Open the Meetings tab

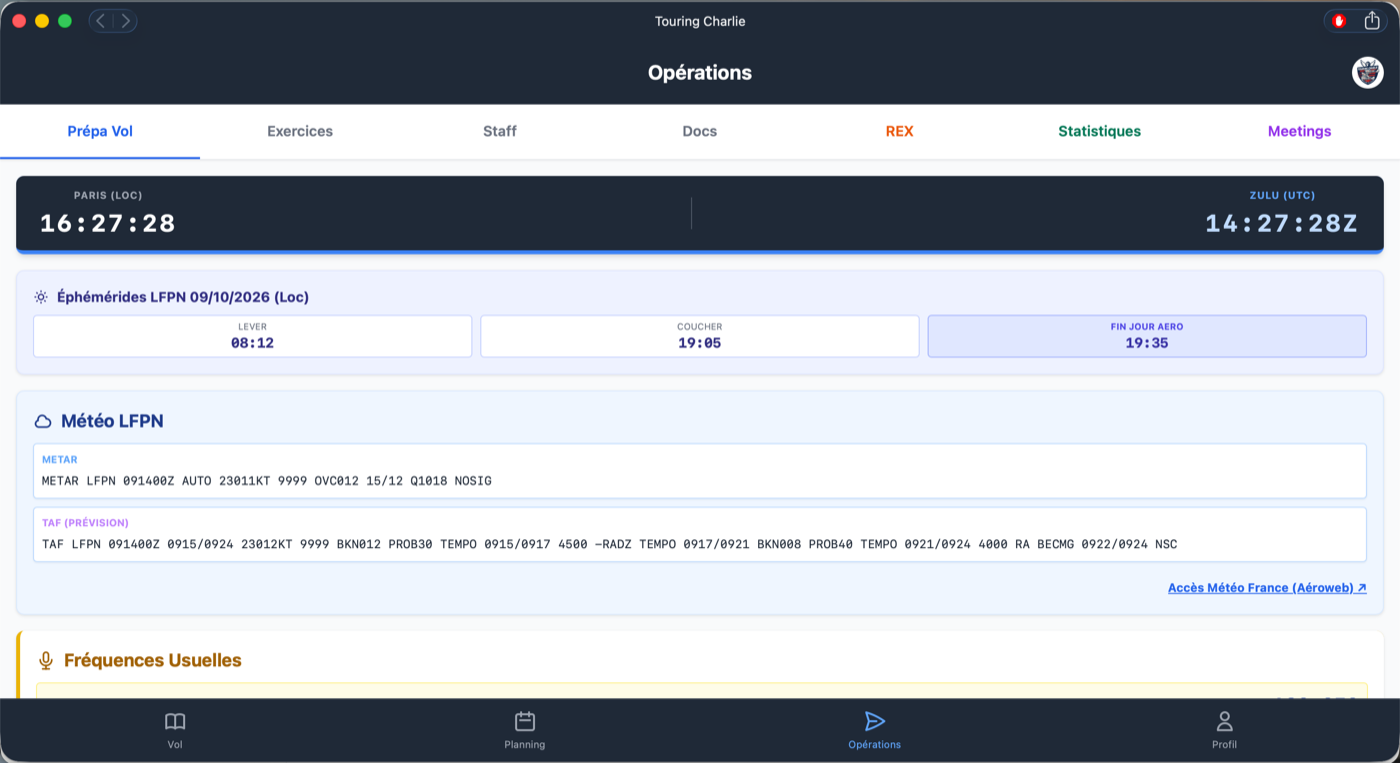pyautogui.click(x=1300, y=131)
